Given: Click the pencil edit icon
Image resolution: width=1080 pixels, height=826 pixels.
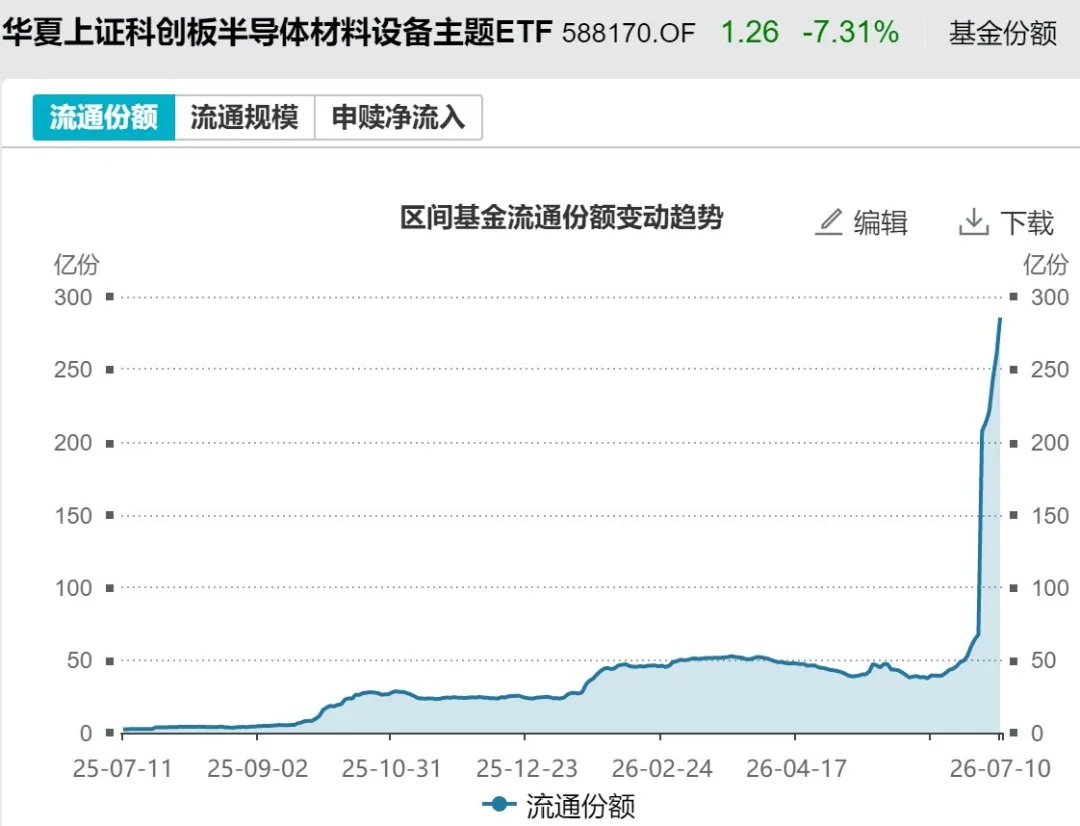Looking at the screenshot, I should tap(829, 222).
